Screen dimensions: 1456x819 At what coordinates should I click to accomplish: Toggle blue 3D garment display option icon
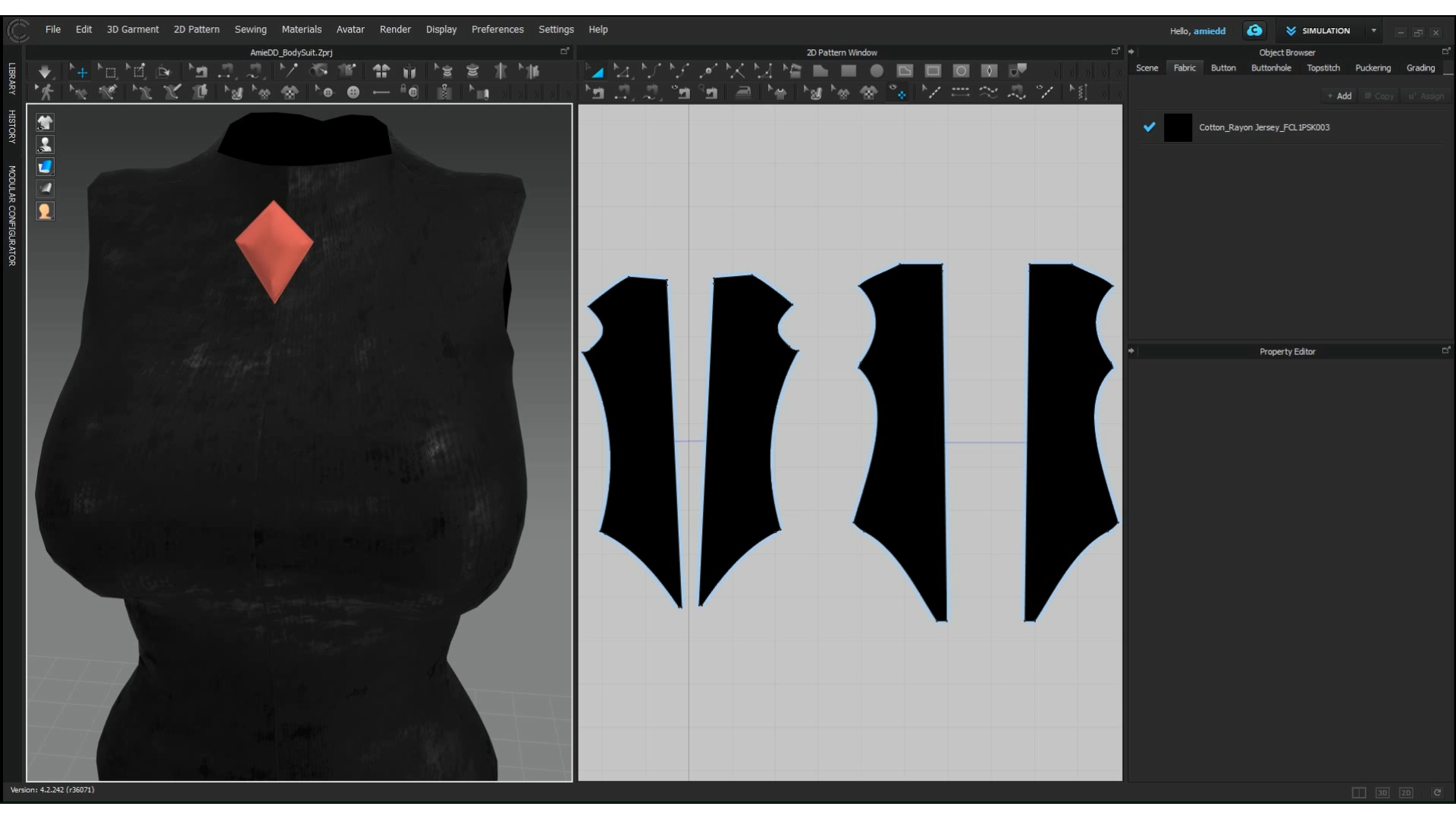(45, 166)
